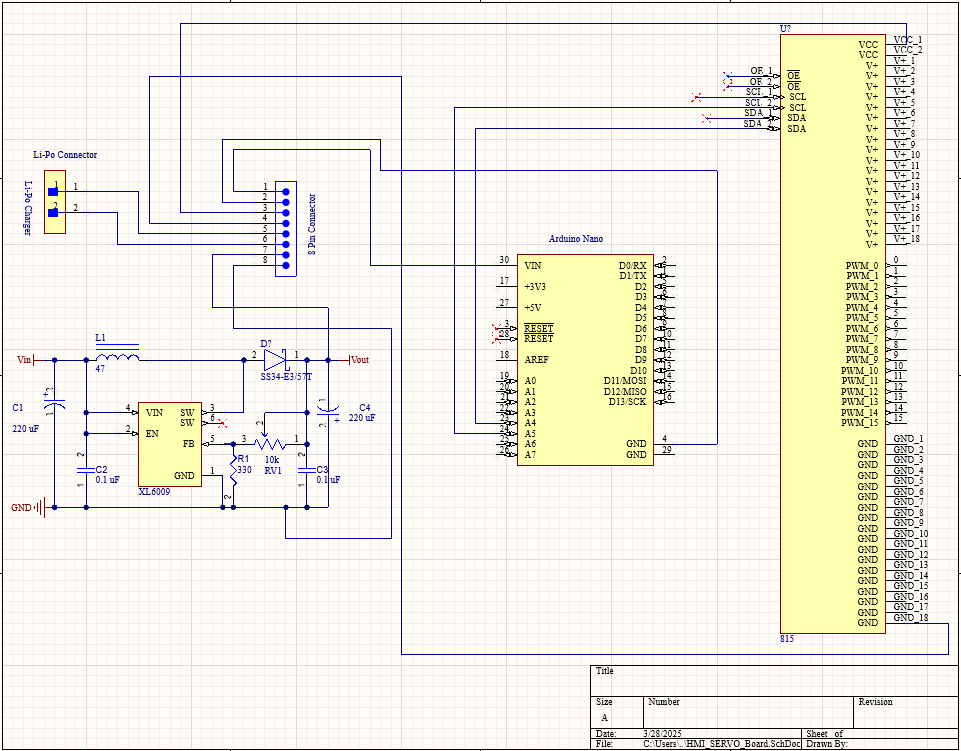This screenshot has height=751, width=961.
Task: Click the Drawn By field
Action: [878, 744]
